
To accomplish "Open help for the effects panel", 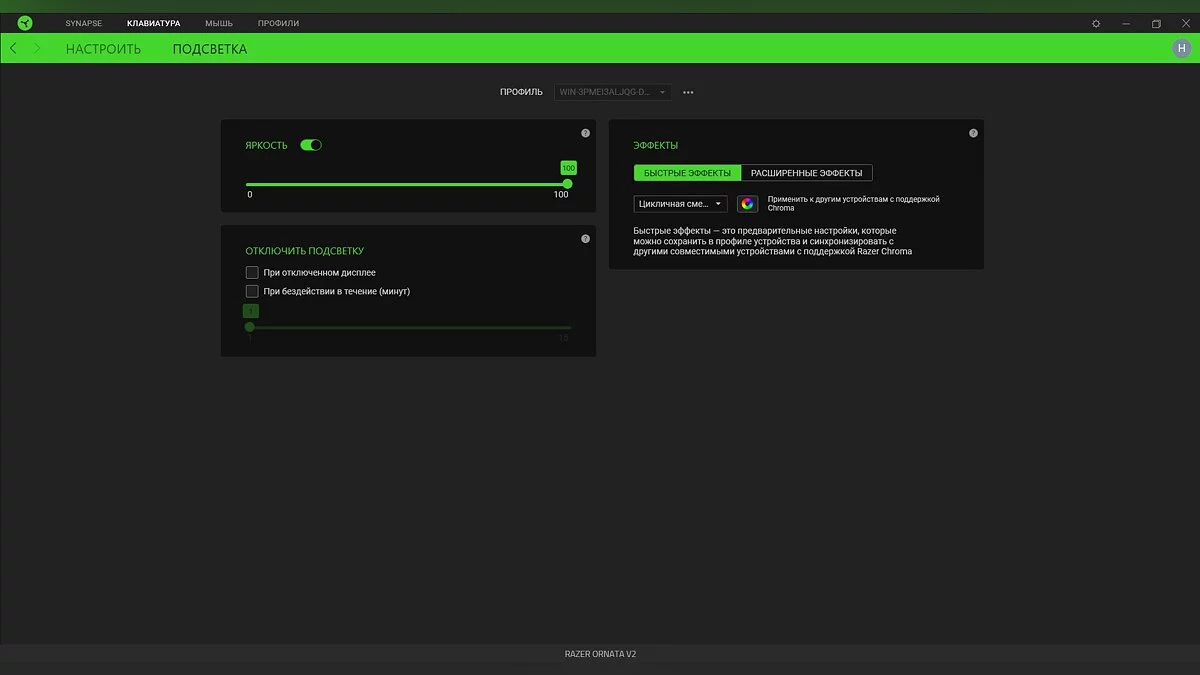I will coord(973,133).
